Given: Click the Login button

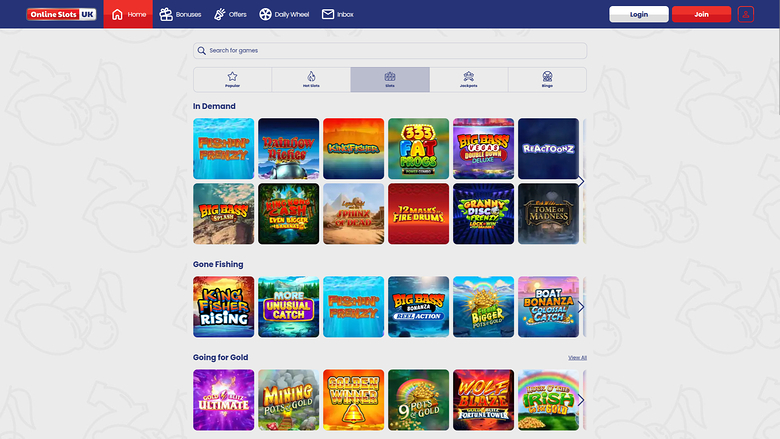Looking at the screenshot, I should pyautogui.click(x=638, y=14).
